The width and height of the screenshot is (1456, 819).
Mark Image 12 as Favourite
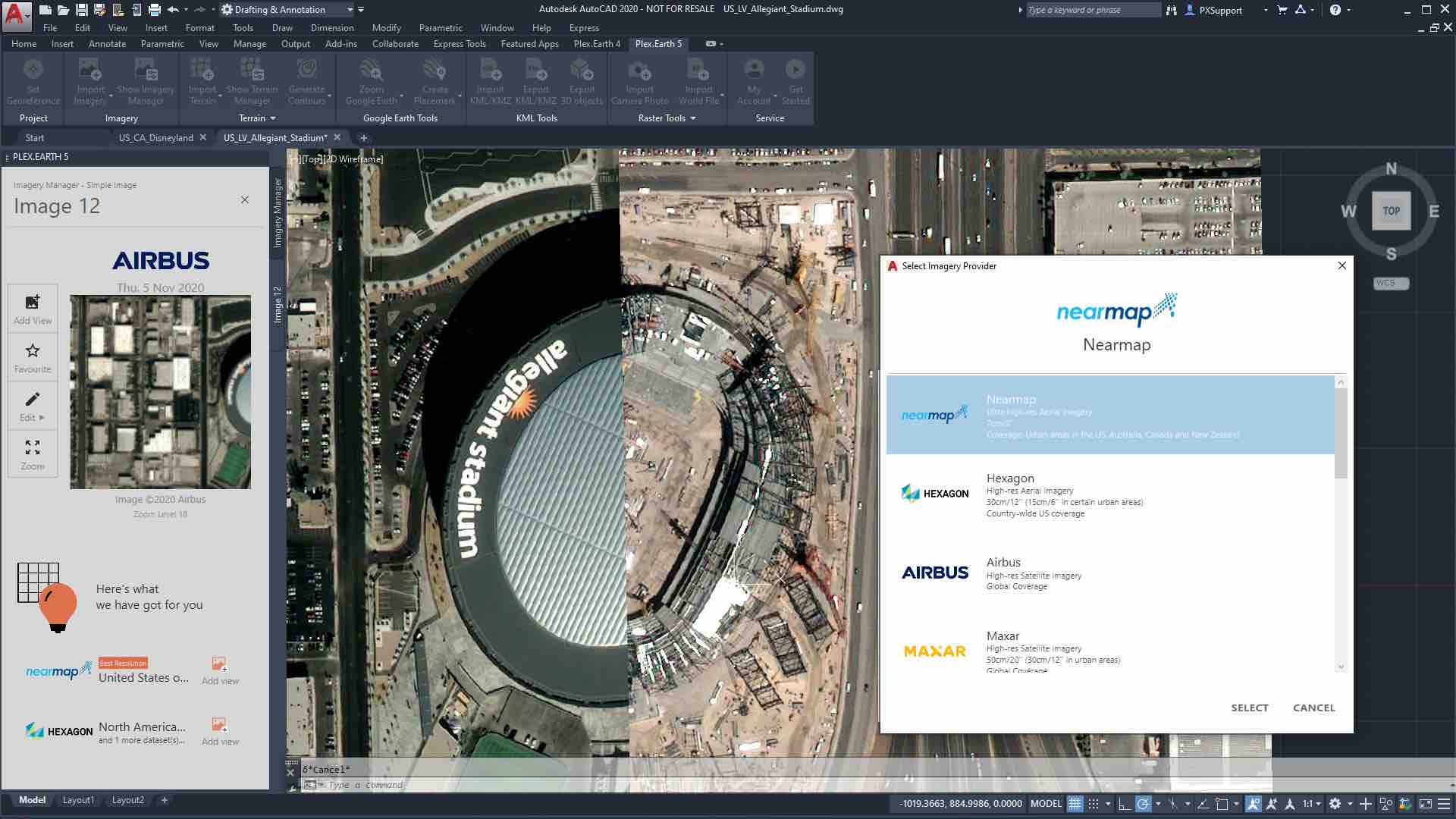coord(32,356)
